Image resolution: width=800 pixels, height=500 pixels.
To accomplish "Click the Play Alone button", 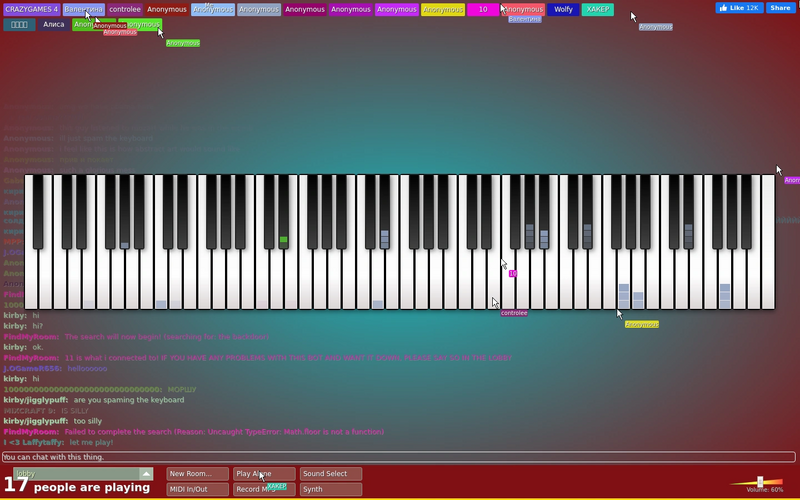I will click(x=264, y=474).
